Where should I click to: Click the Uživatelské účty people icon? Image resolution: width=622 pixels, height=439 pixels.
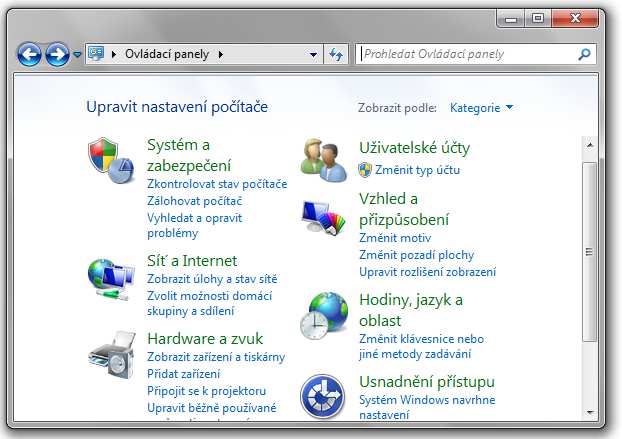[x=323, y=160]
